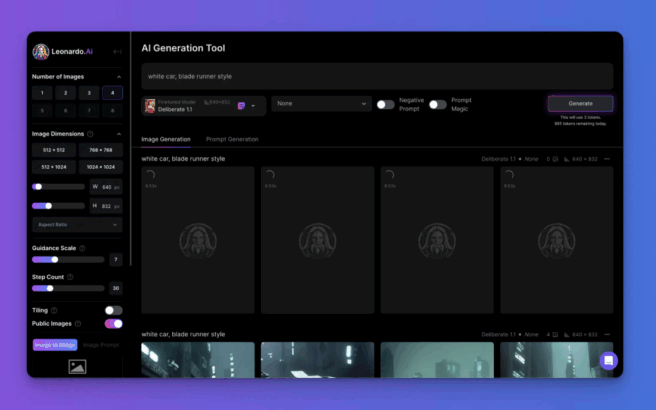Click the Image Dimensions help icon
The height and width of the screenshot is (410, 656).
91,134
